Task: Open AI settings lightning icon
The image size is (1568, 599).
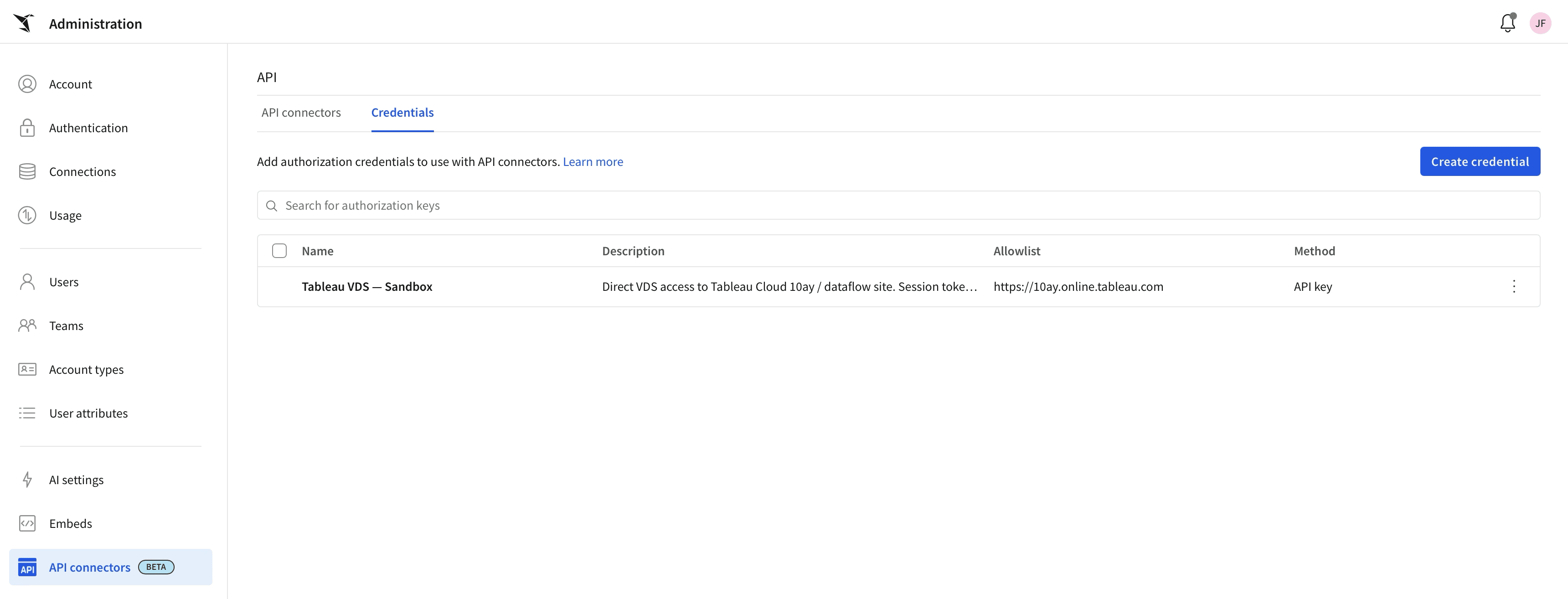Action: click(x=27, y=480)
